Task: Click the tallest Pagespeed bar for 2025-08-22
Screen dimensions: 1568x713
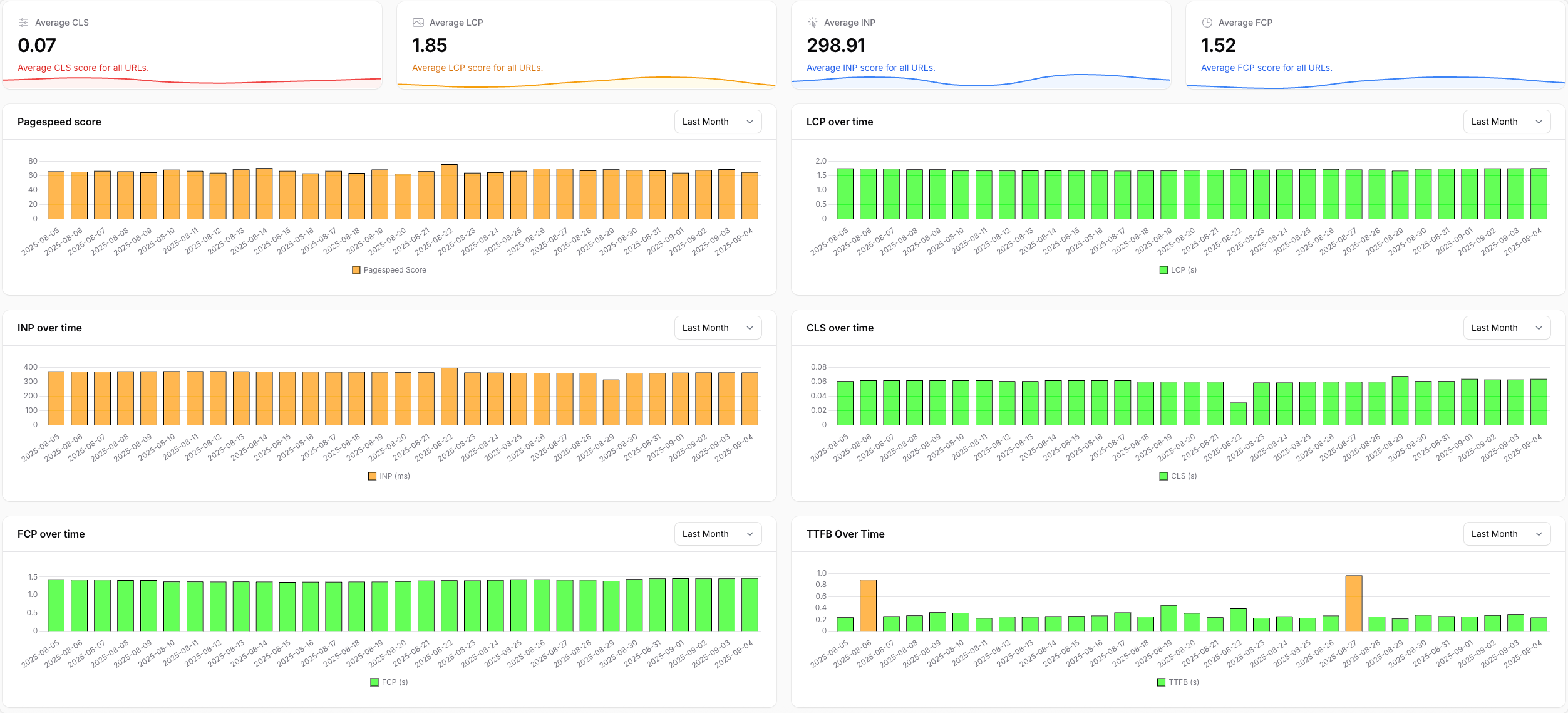Action: [x=449, y=192]
